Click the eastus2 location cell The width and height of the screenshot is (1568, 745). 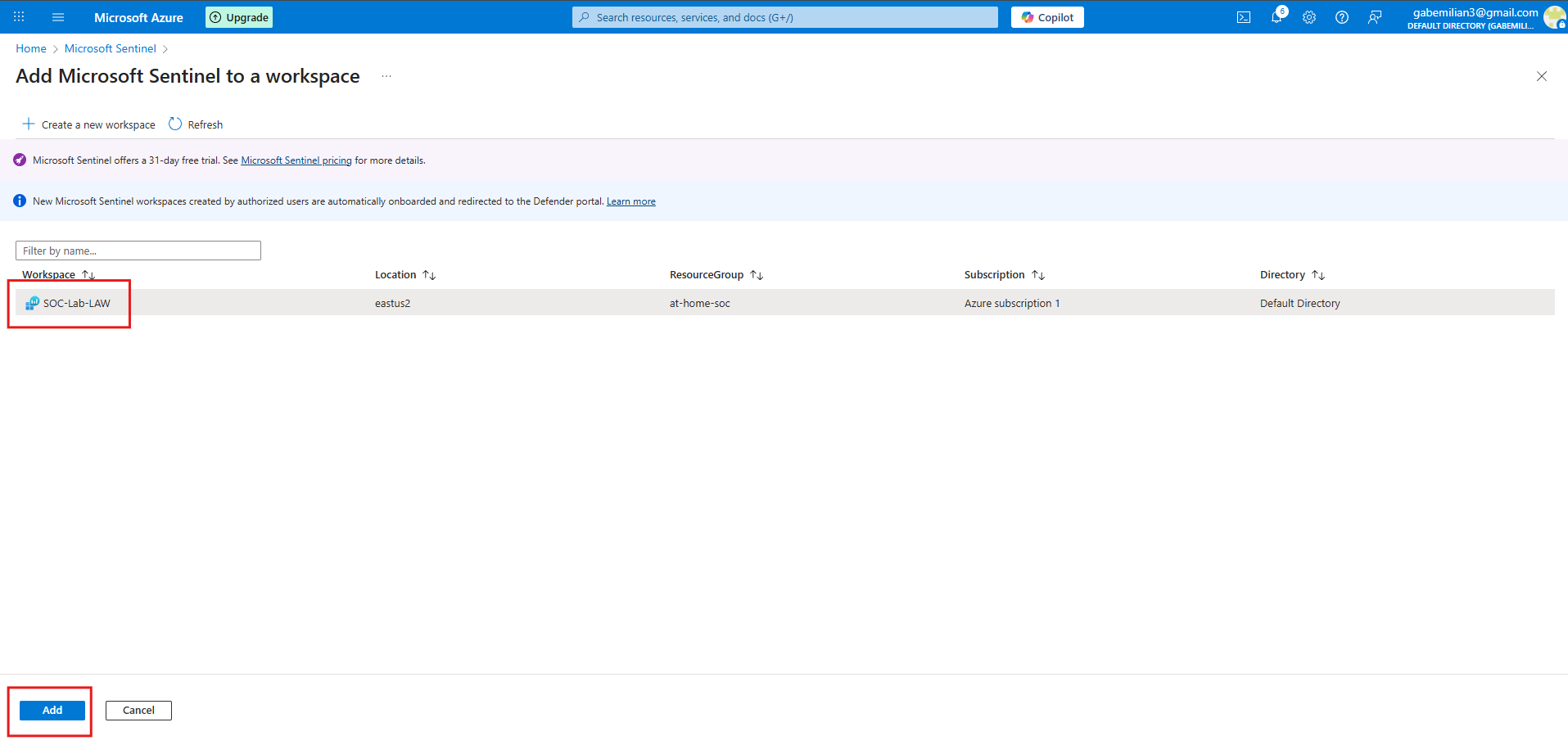tap(393, 303)
